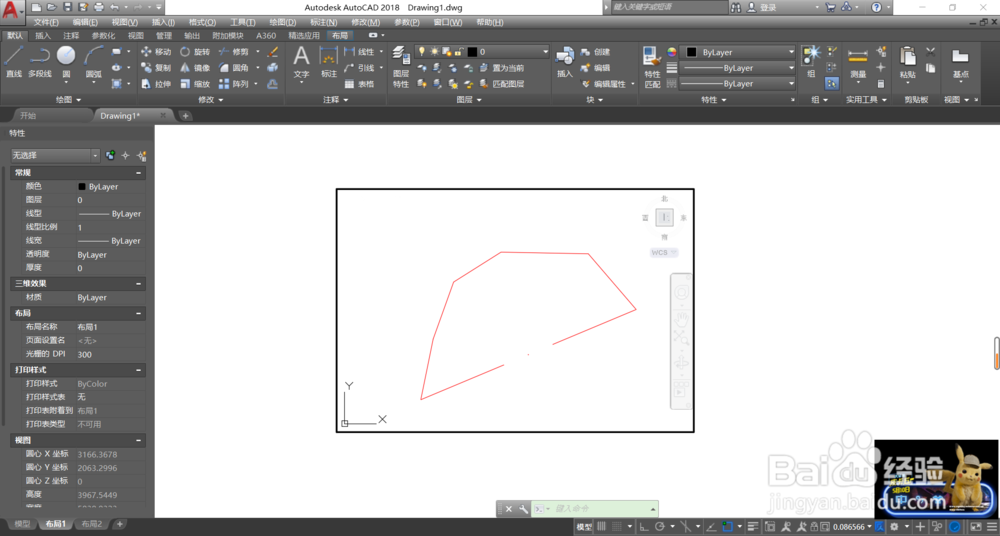Screen dimensions: 1000x536
Task: Click the erase tool icon in 修改 panel
Action: [272, 52]
